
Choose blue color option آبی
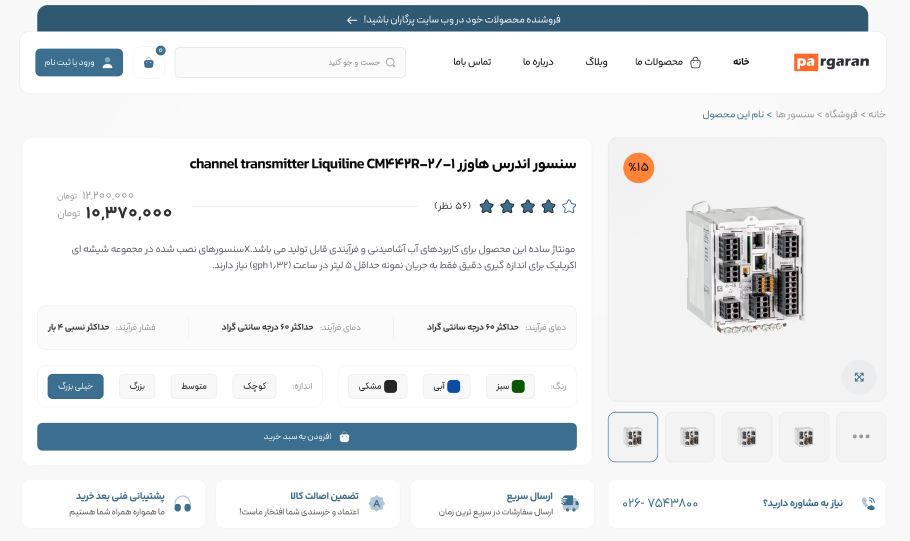click(447, 387)
